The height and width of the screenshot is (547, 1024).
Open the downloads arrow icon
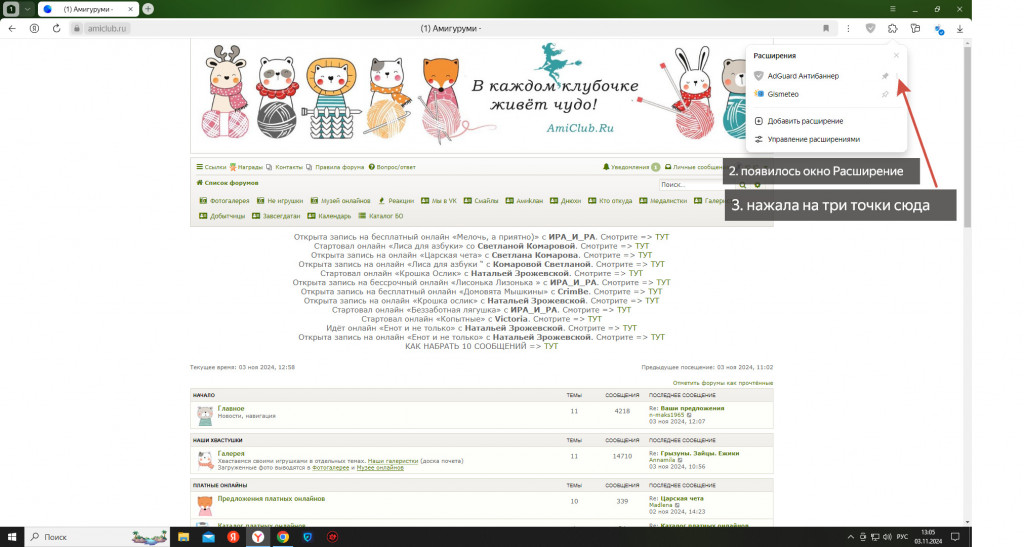(x=960, y=29)
